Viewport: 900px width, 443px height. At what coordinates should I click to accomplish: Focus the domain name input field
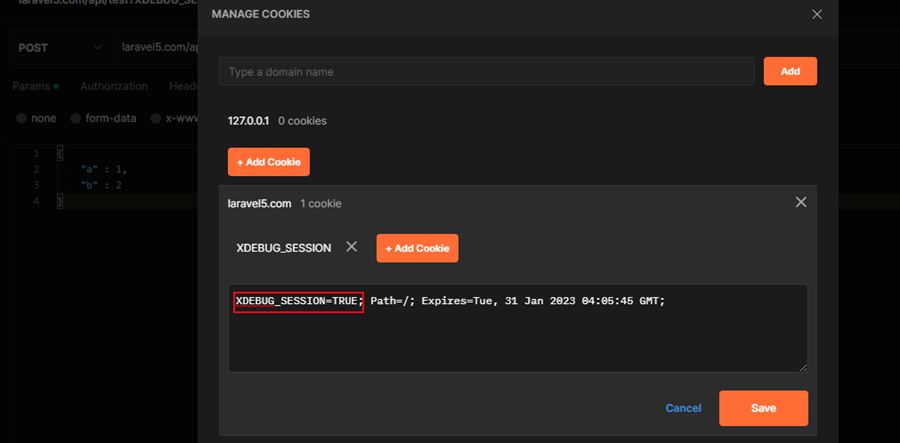coord(486,72)
